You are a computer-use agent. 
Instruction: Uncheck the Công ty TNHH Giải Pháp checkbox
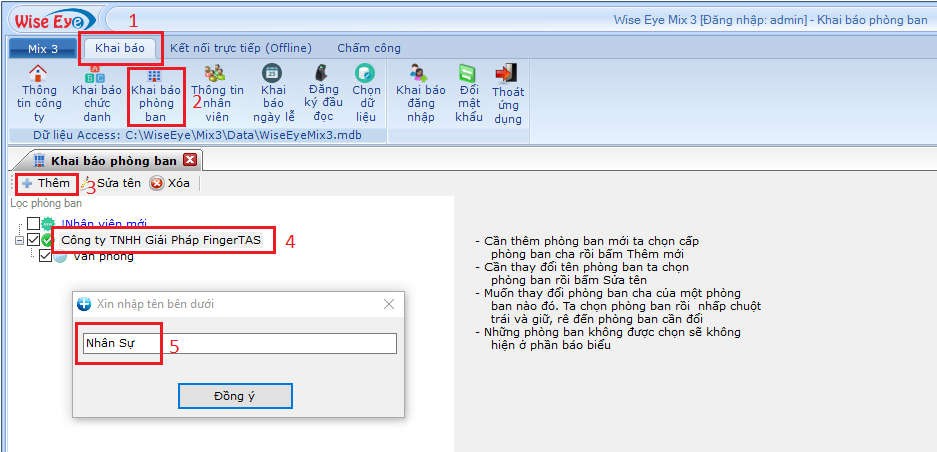(x=34, y=240)
